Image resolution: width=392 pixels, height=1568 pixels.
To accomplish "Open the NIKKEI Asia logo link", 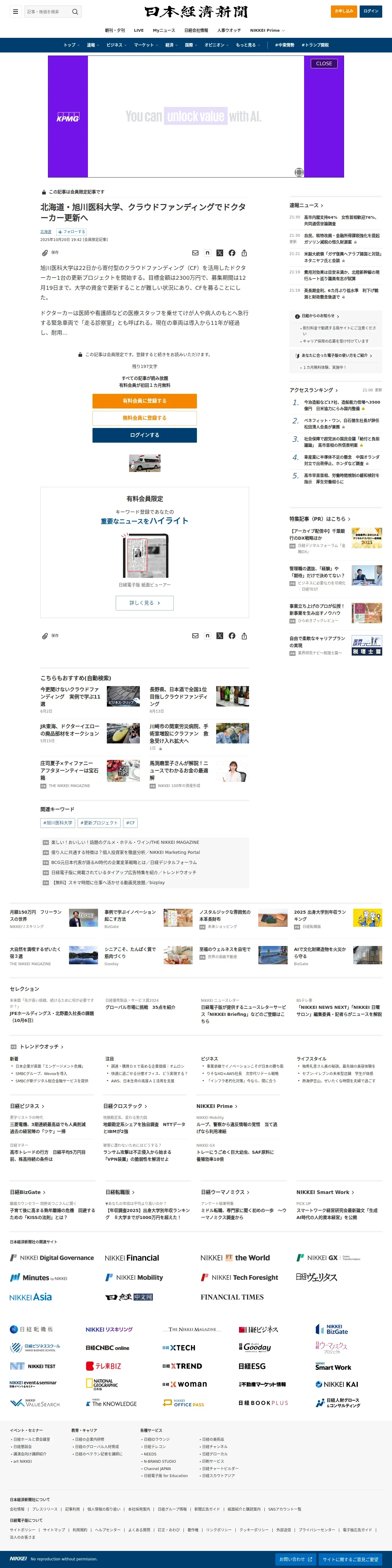I will (31, 1297).
